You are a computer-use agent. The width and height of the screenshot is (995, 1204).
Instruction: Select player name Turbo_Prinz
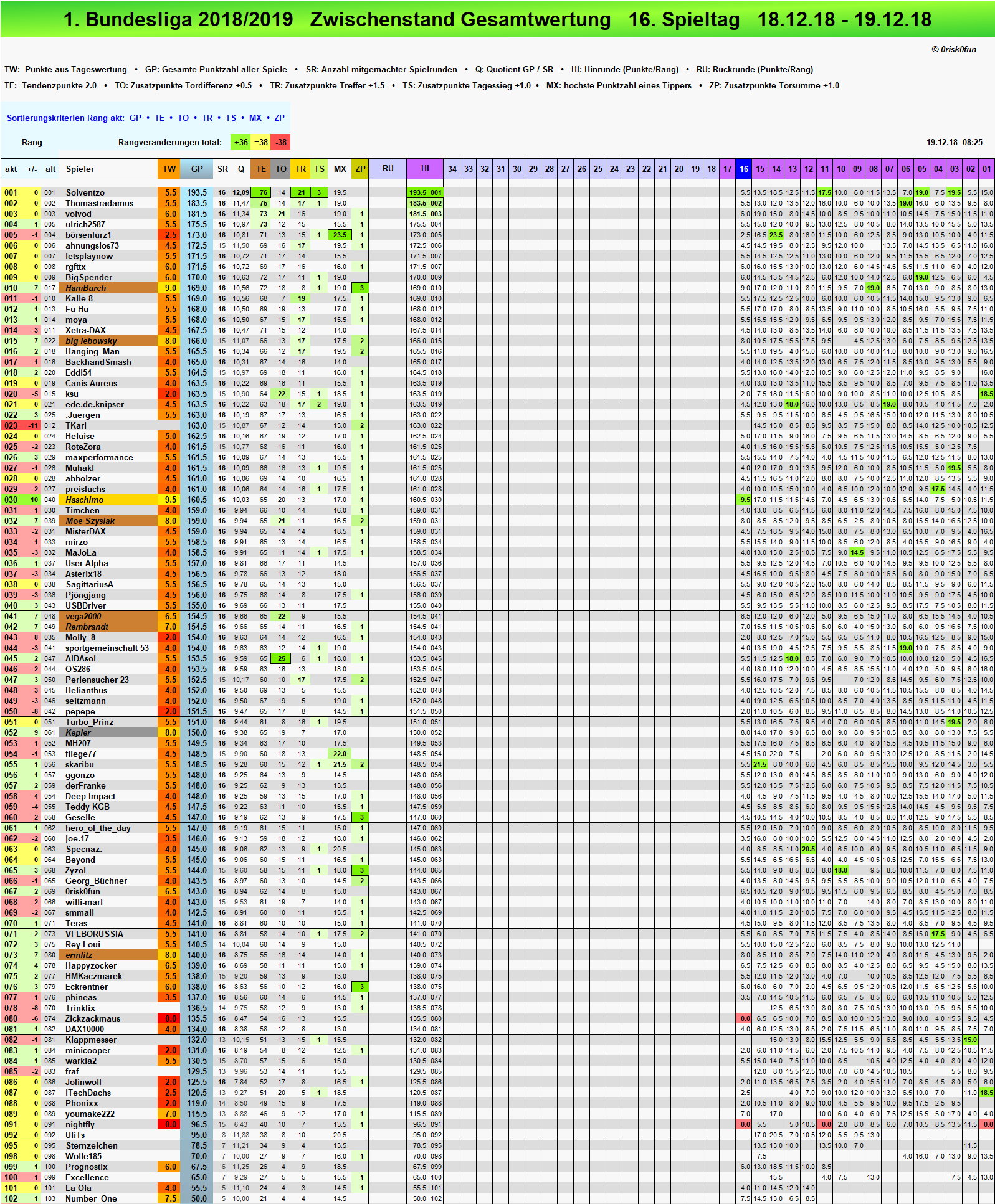tap(90, 722)
